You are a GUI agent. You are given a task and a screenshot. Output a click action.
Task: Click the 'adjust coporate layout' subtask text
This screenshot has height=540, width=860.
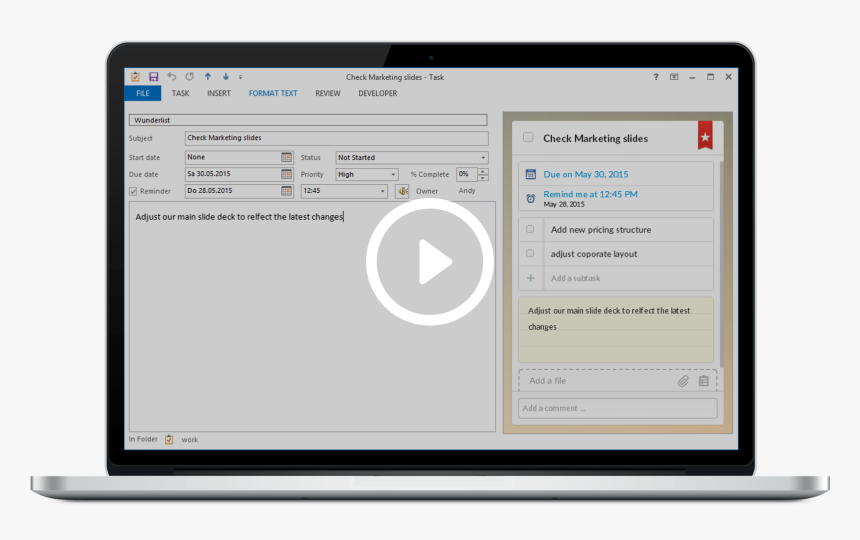click(594, 254)
